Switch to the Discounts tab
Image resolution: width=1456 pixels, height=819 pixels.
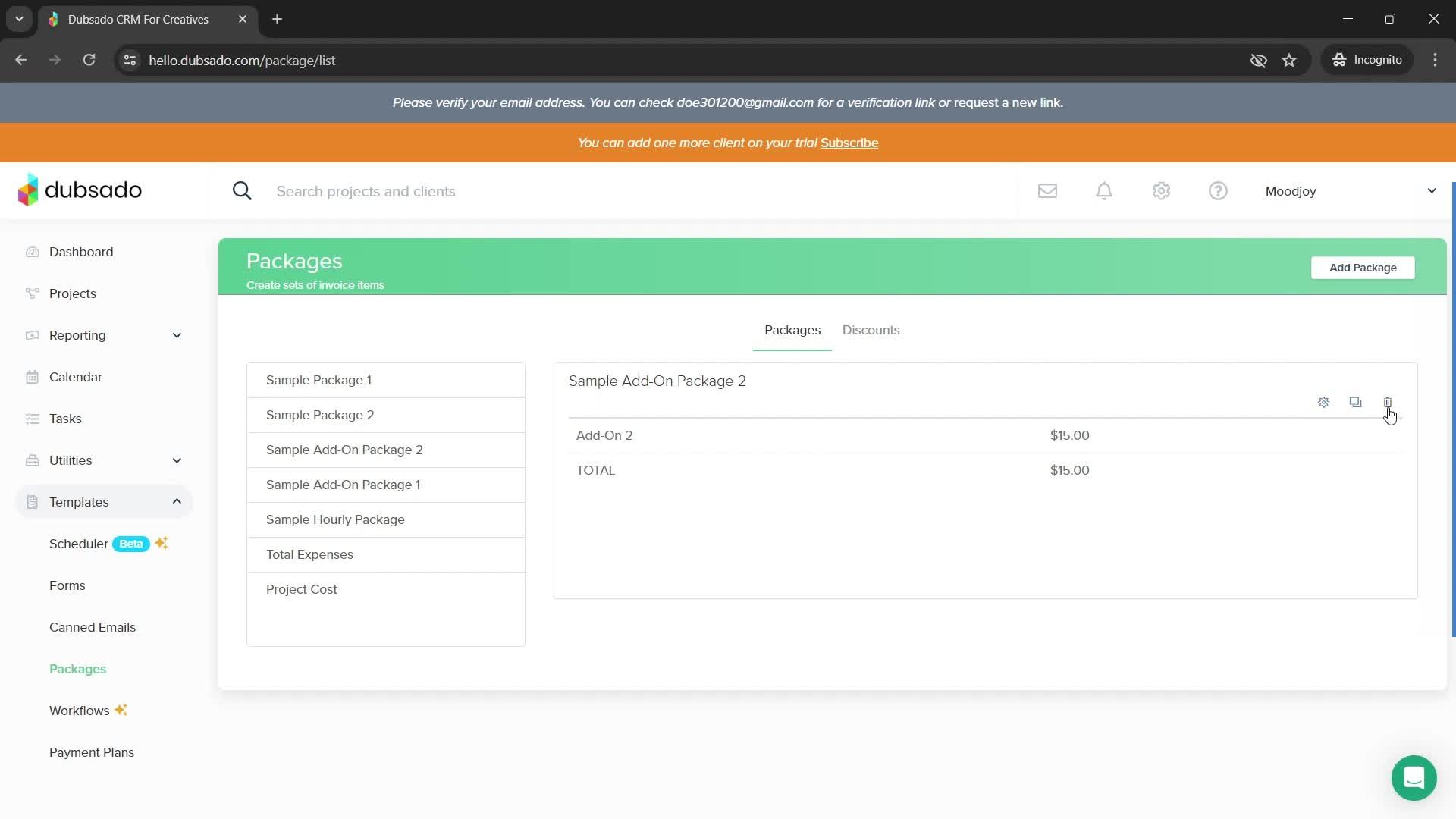pos(871,330)
